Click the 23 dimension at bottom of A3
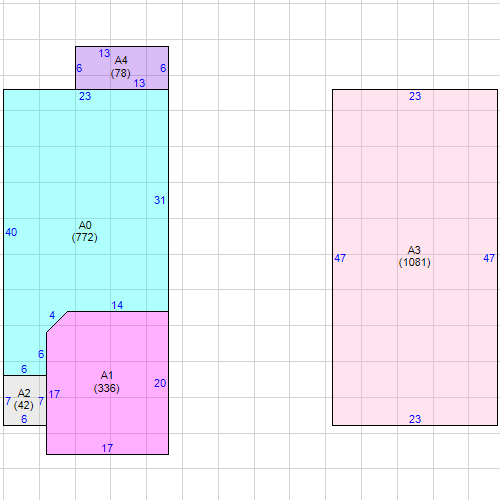 415,419
